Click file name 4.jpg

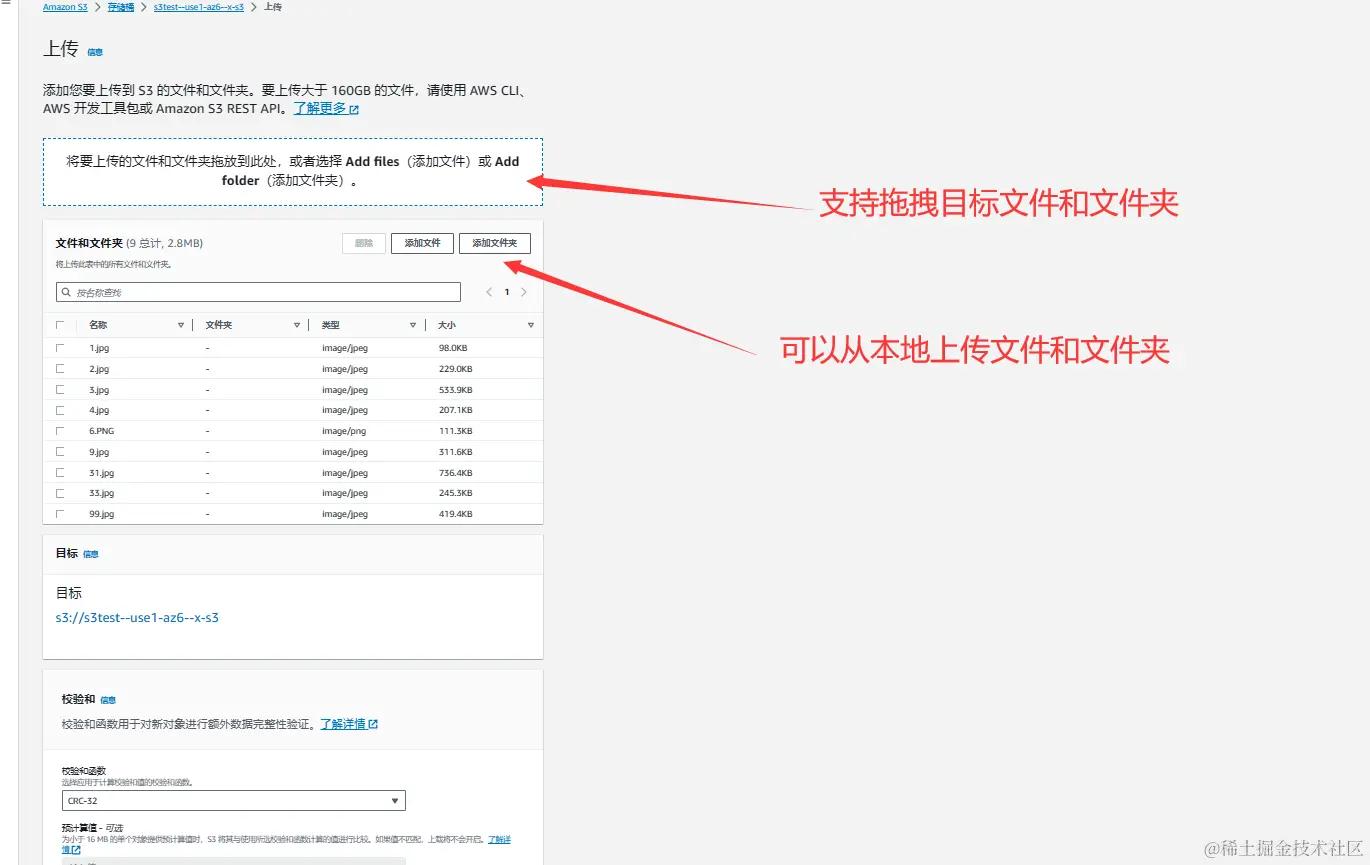[98, 410]
